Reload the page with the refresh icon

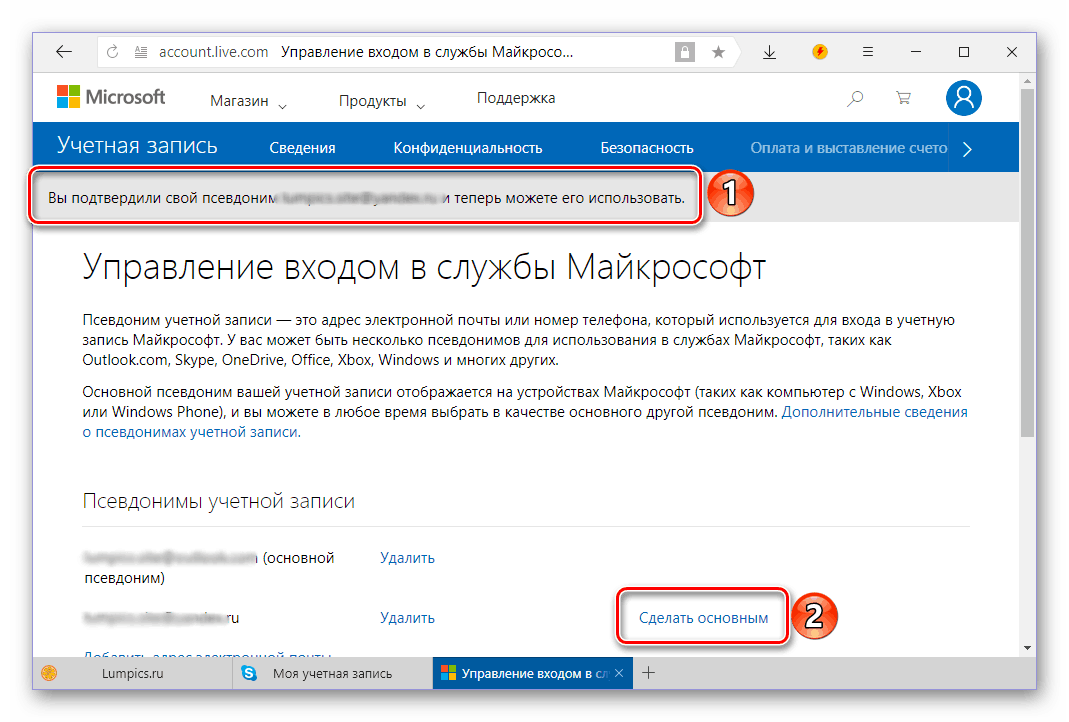coord(112,52)
